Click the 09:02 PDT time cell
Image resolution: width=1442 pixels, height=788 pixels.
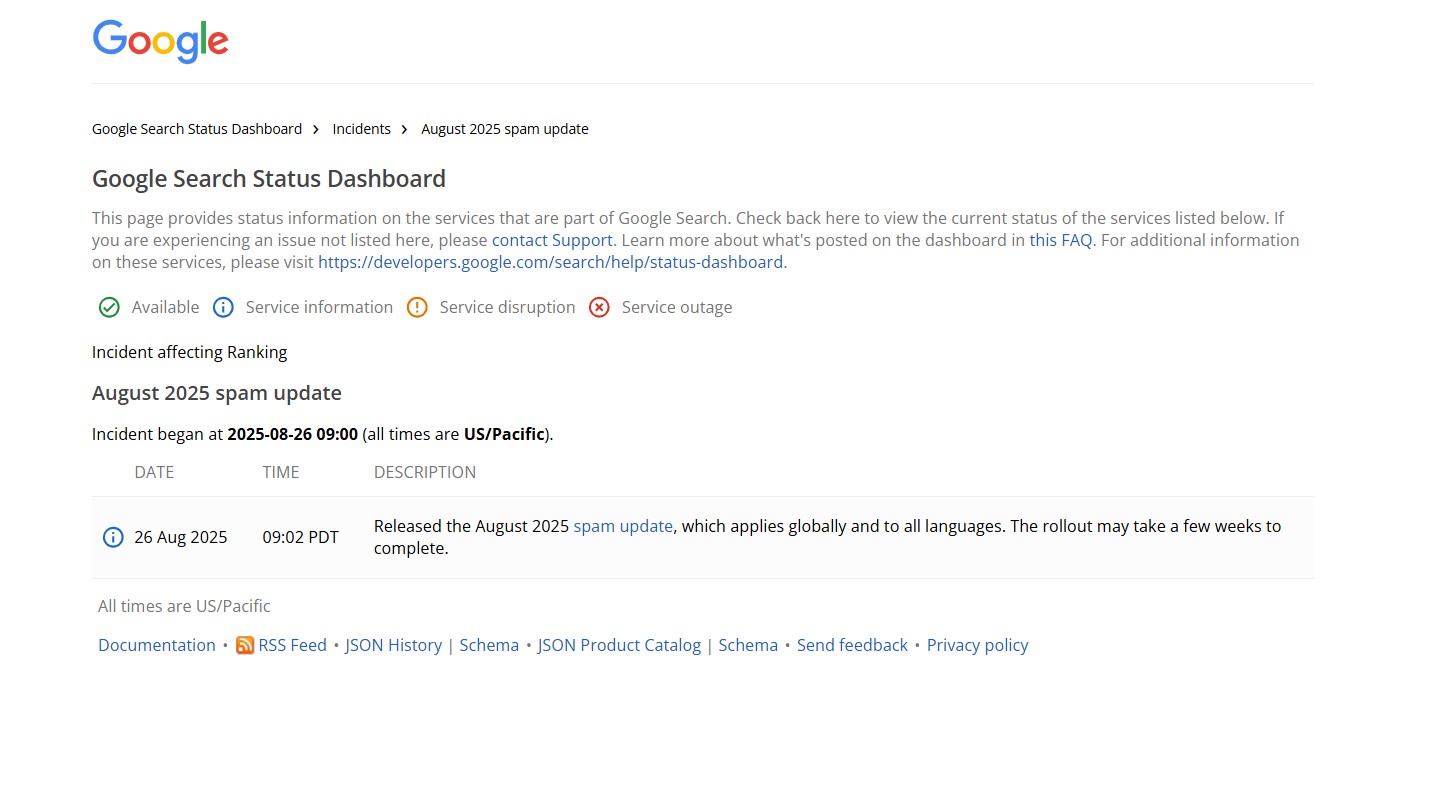tap(301, 537)
